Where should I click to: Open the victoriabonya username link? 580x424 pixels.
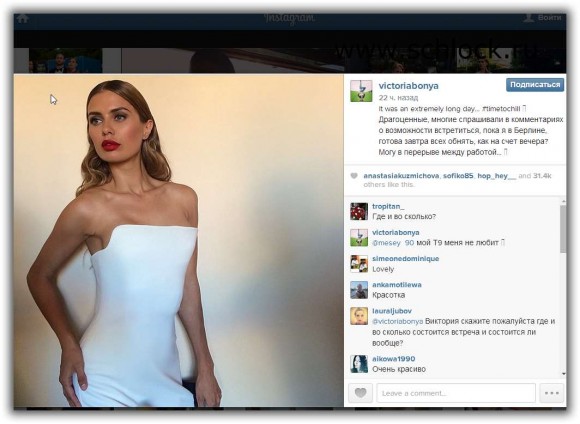coord(408,85)
